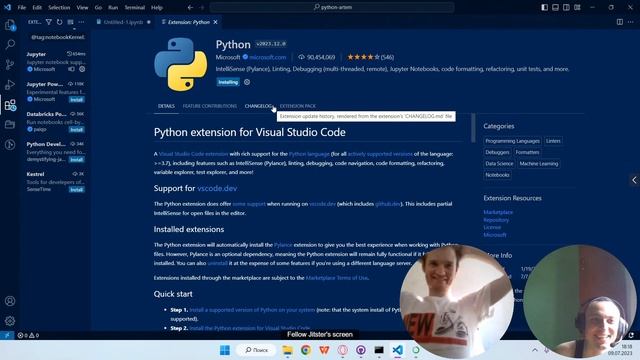
Task: Open the Go menu
Action: tap(98, 7)
